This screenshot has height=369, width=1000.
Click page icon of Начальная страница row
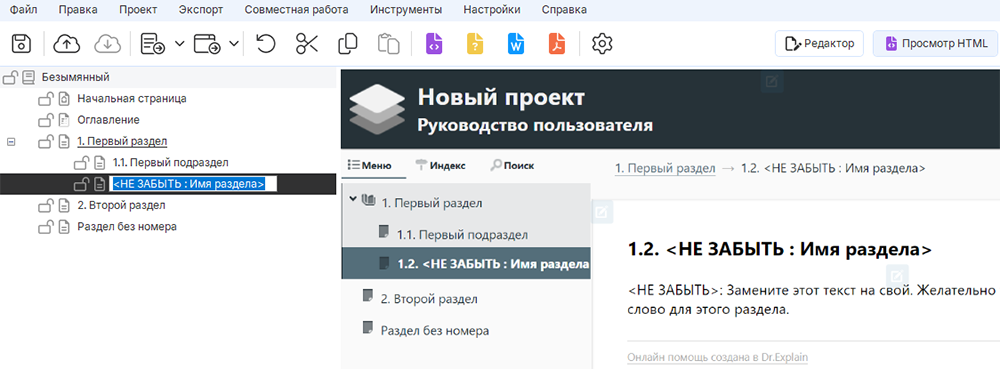pyautogui.click(x=64, y=99)
